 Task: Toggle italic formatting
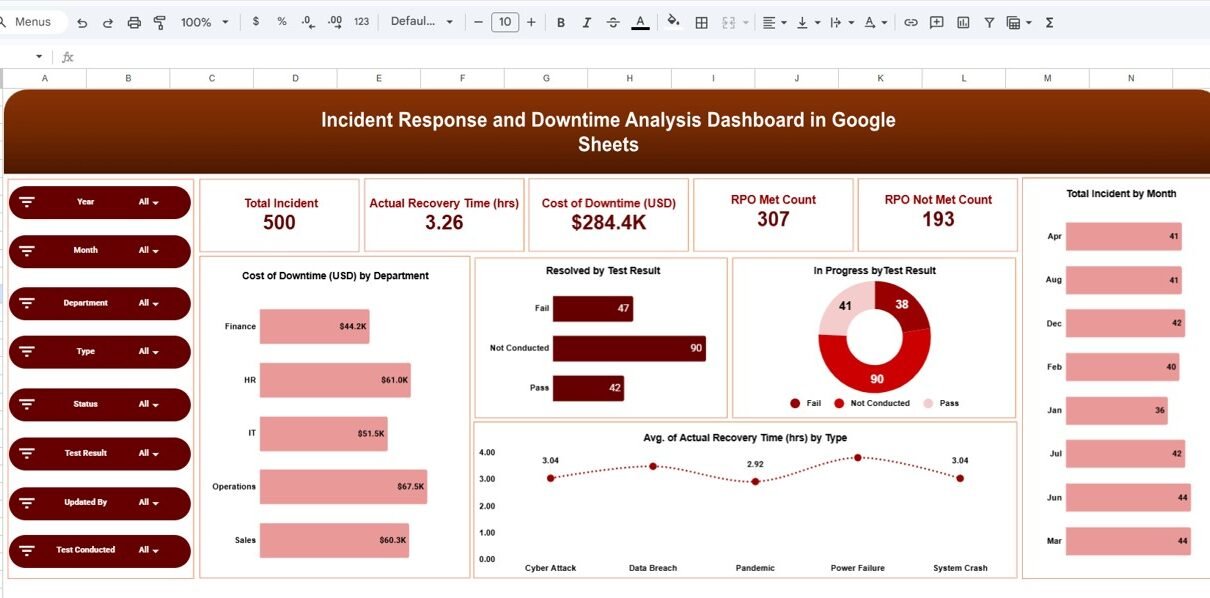click(586, 22)
